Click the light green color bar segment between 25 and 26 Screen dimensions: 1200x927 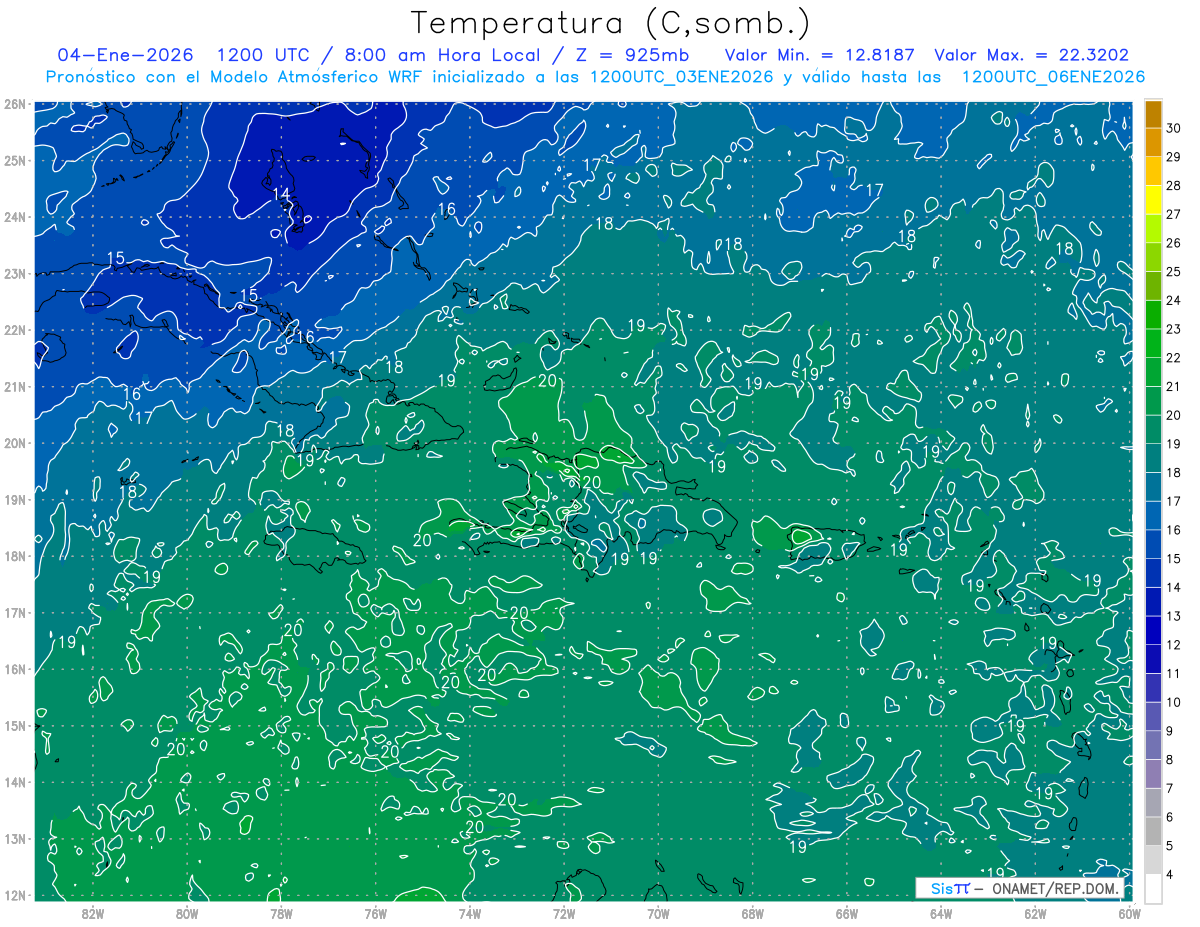pyautogui.click(x=1153, y=257)
